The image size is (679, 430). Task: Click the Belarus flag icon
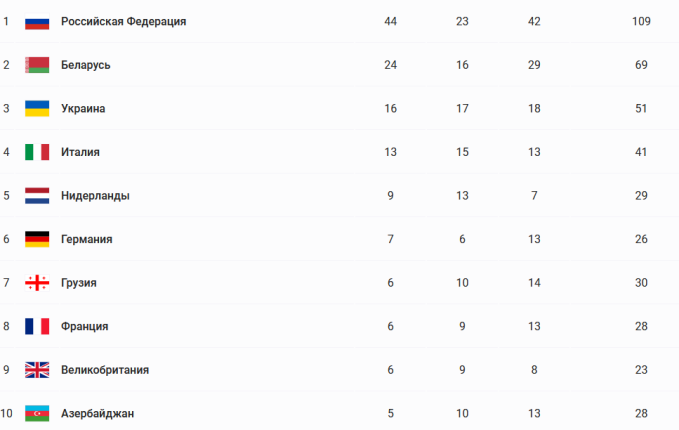pos(37,65)
